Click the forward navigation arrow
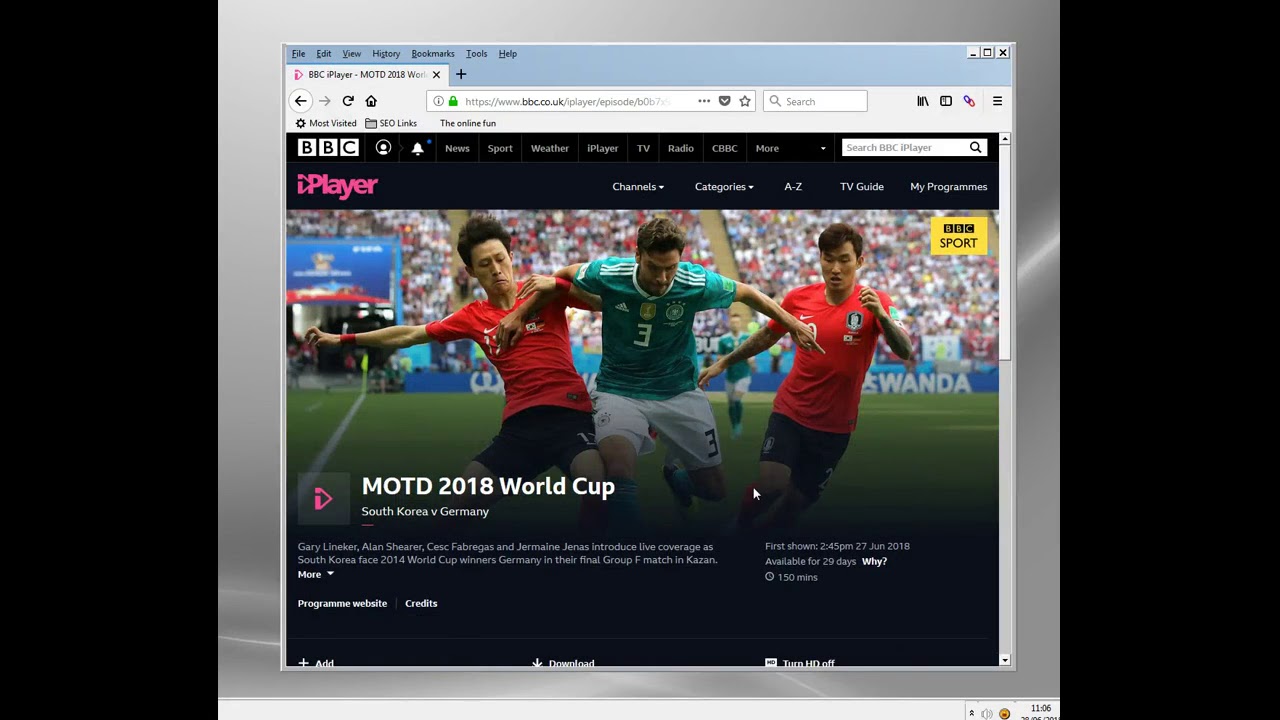Image resolution: width=1280 pixels, height=720 pixels. point(324,101)
